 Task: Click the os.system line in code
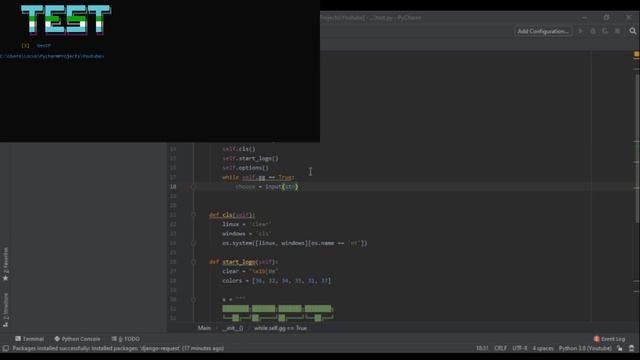(x=295, y=243)
